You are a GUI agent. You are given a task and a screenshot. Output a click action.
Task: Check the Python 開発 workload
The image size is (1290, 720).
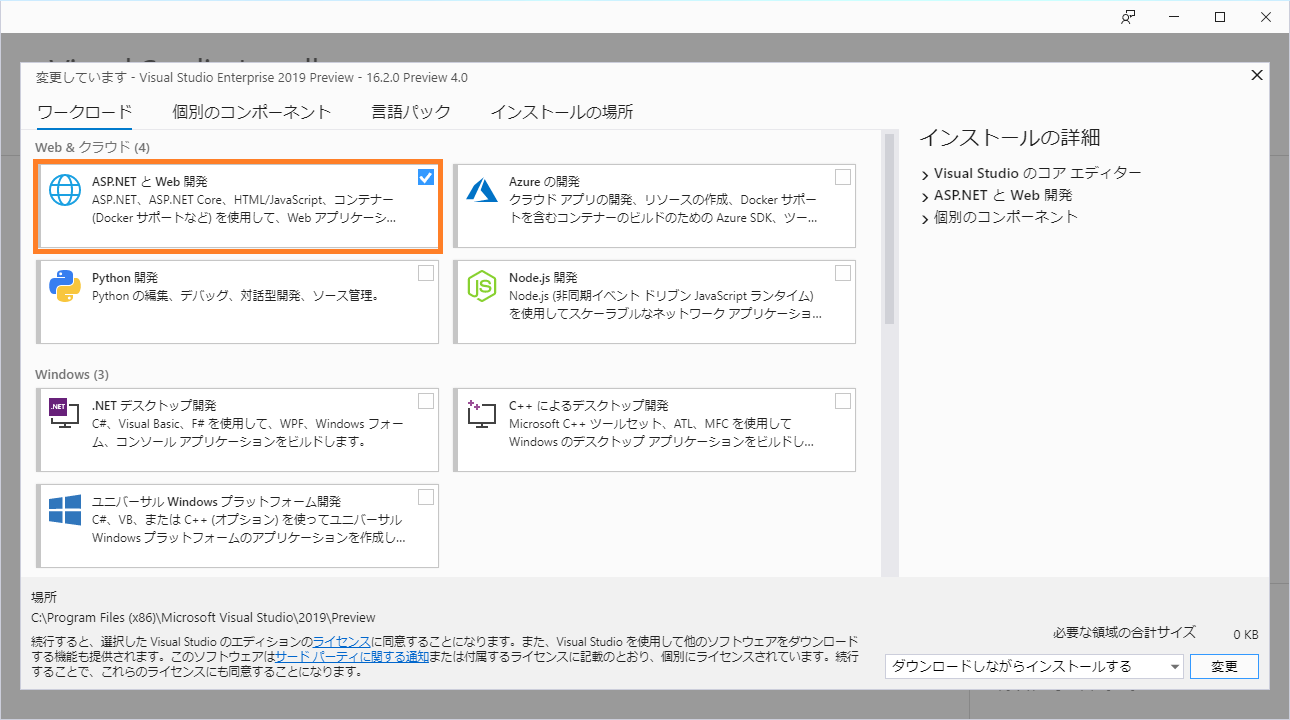[x=425, y=273]
